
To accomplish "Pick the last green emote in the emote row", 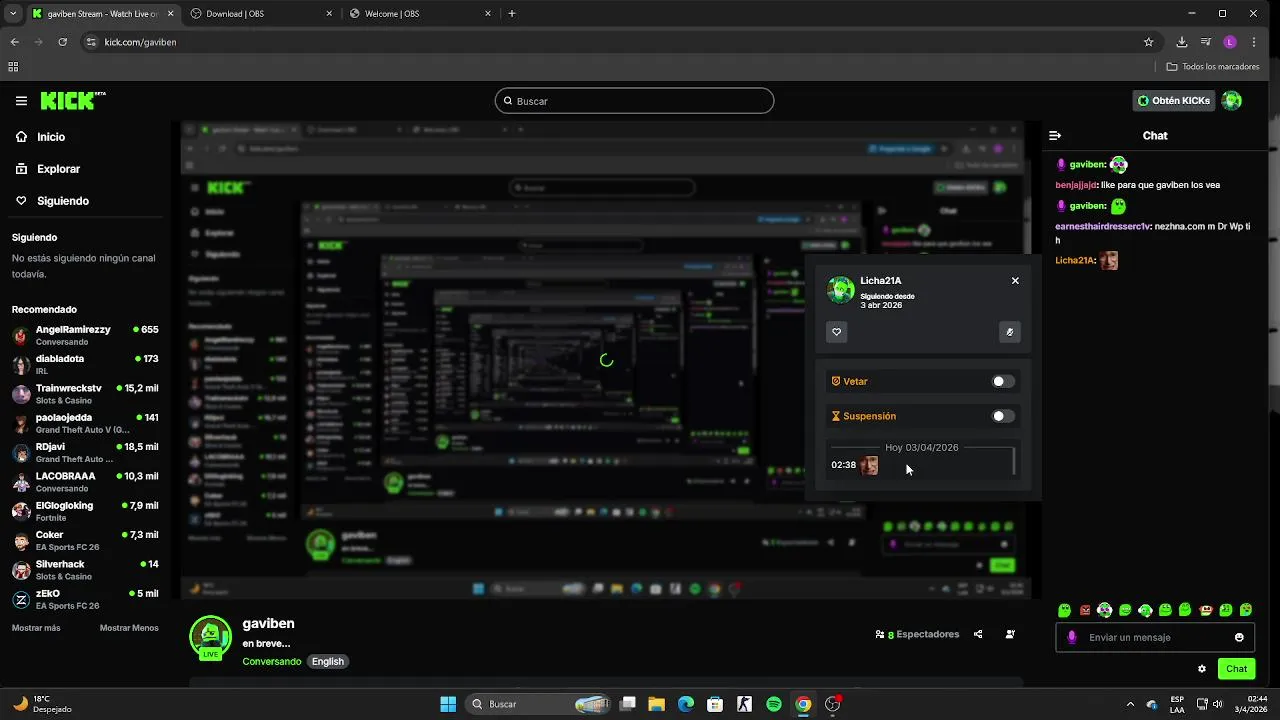I will click(1246, 610).
